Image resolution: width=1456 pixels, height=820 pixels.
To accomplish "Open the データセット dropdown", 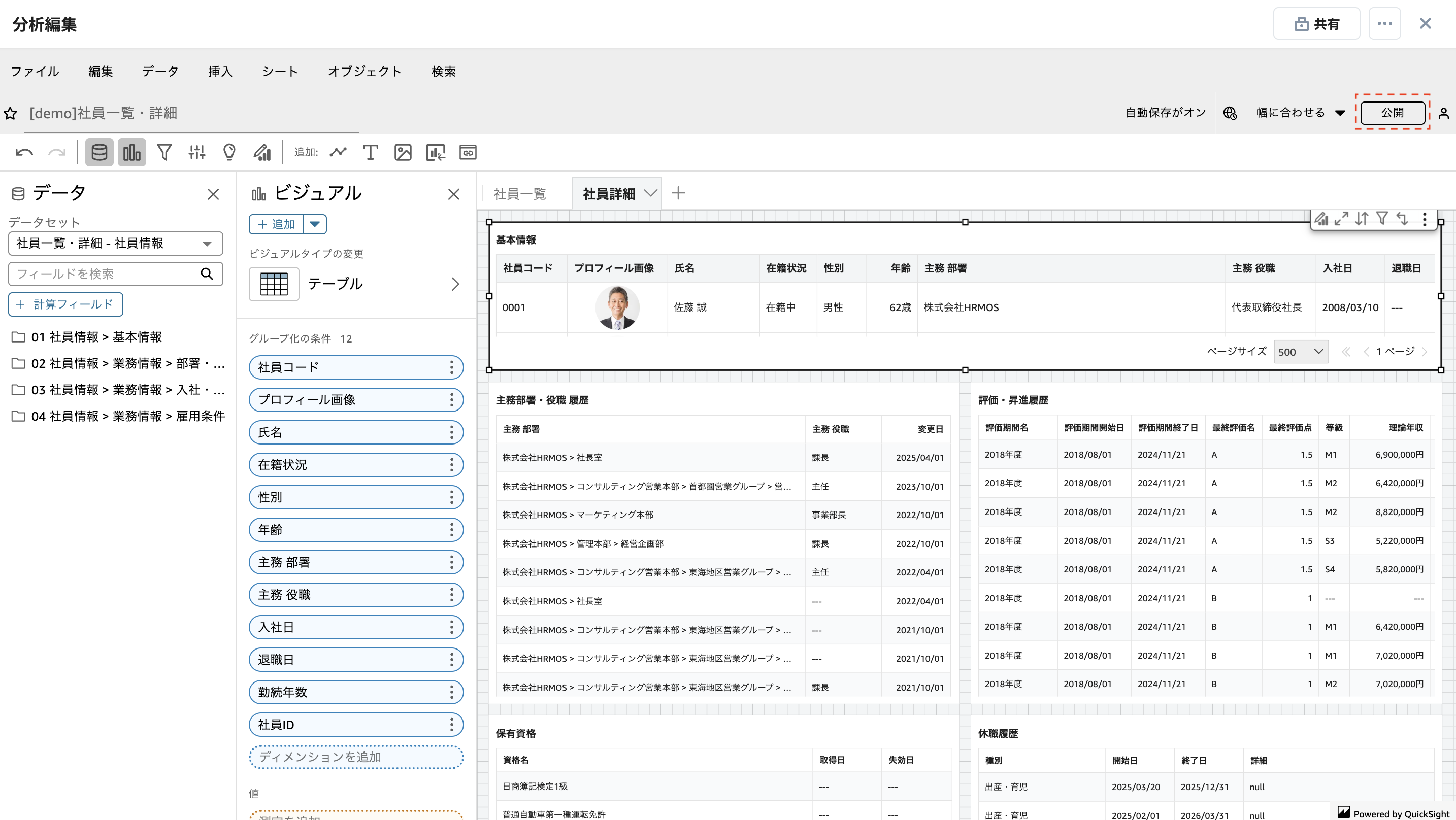I will pyautogui.click(x=115, y=244).
